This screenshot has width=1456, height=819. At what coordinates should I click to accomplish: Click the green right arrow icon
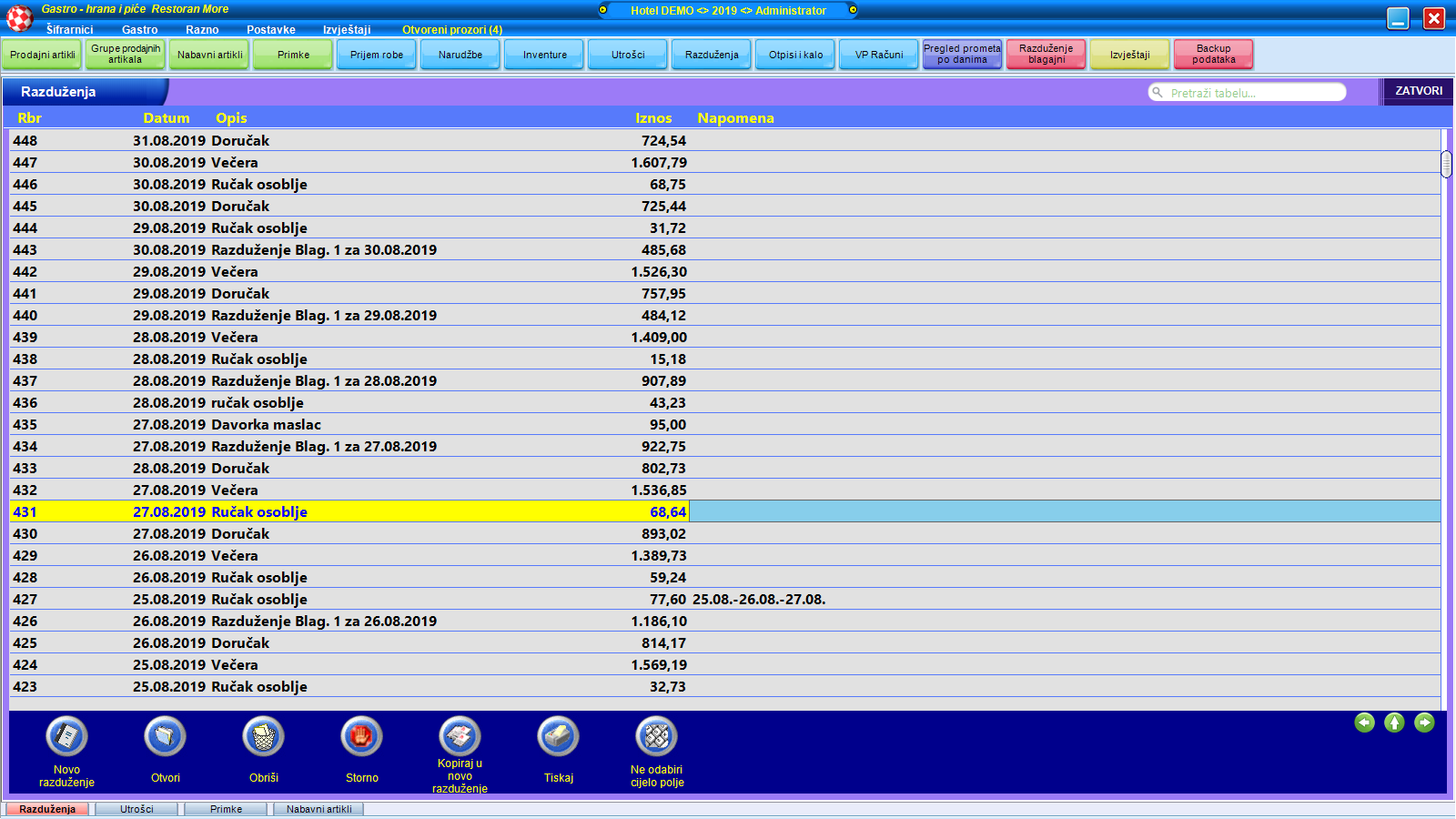point(1424,723)
